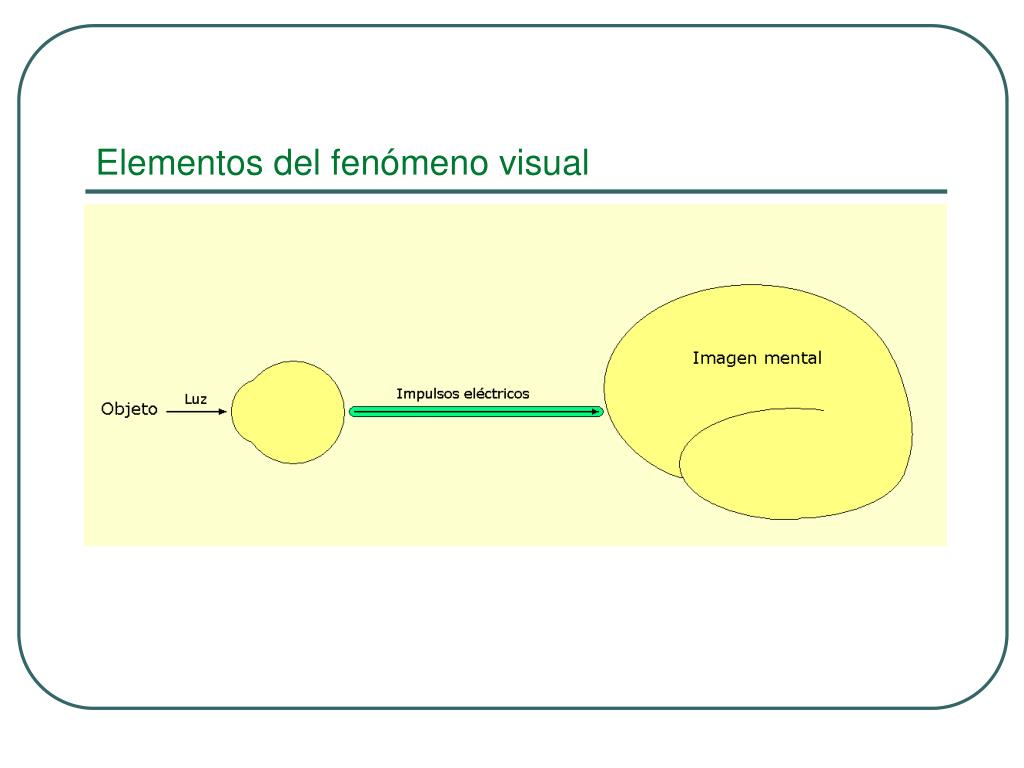Image resolution: width=1024 pixels, height=768 pixels.
Task: Select the 'Impulsos eléctricos' label
Action: point(462,394)
